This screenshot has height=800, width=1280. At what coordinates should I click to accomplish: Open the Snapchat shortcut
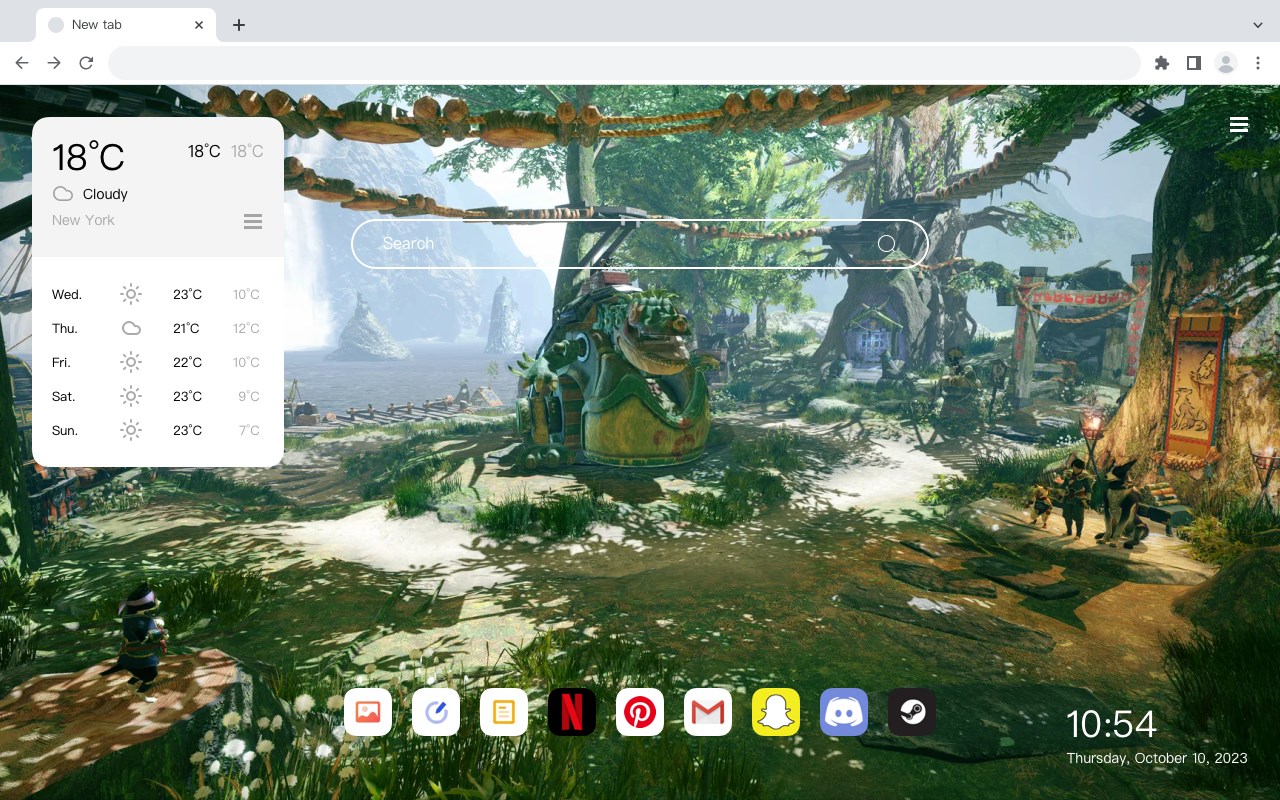click(776, 712)
